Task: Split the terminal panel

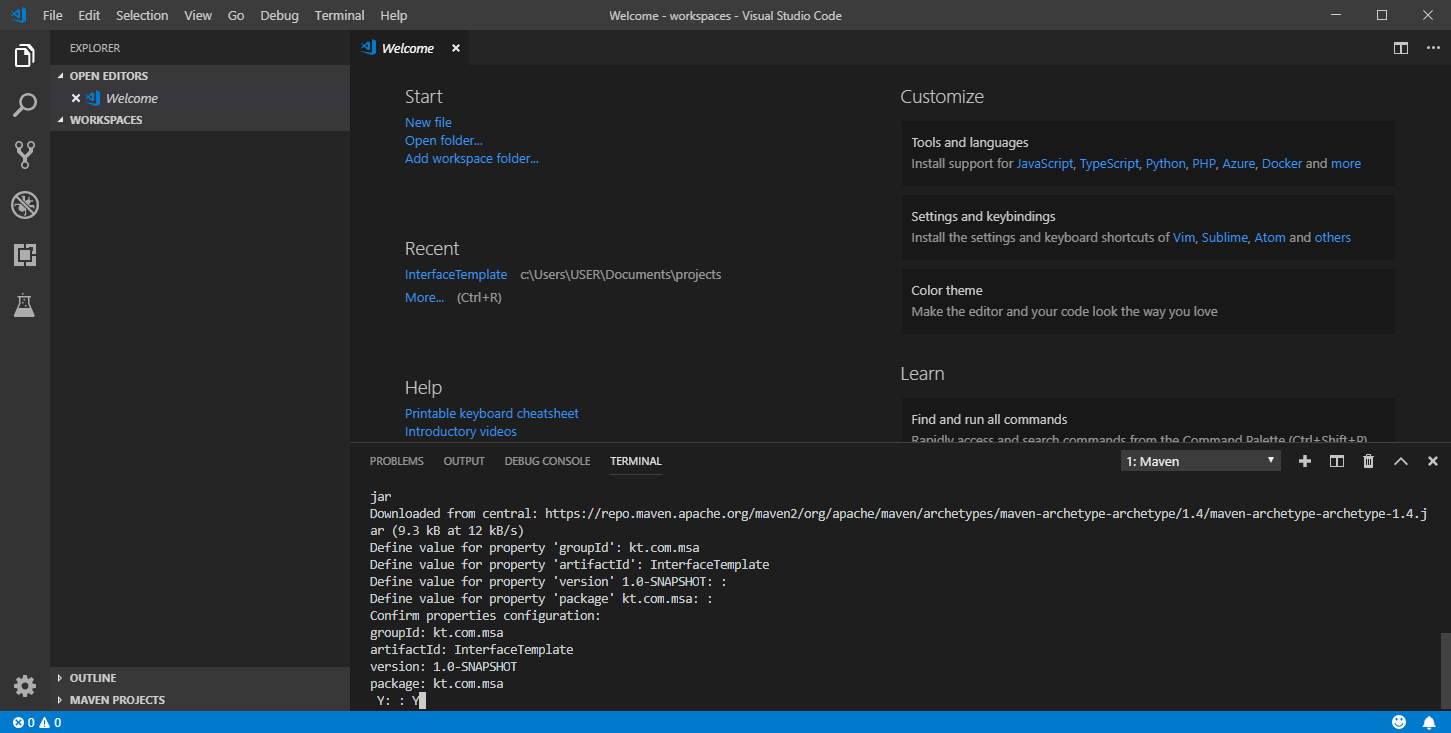Action: (x=1337, y=461)
